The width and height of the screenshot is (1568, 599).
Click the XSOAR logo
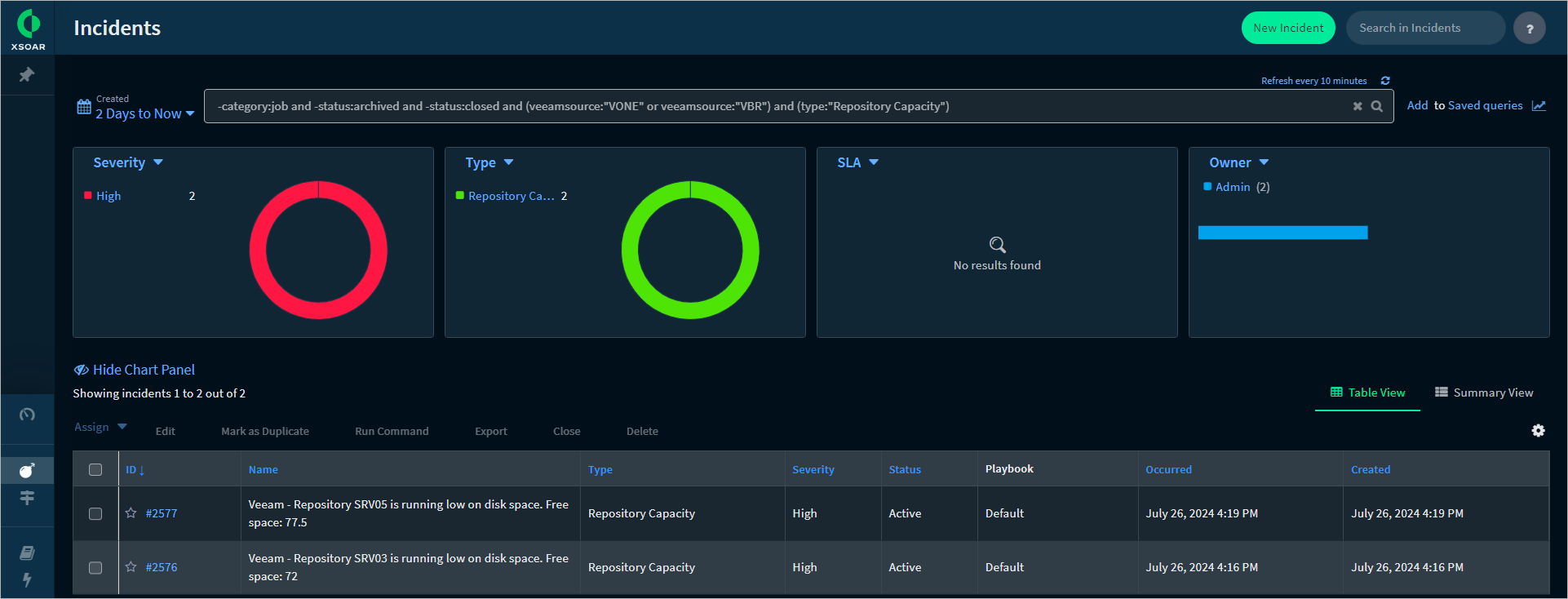[28, 29]
